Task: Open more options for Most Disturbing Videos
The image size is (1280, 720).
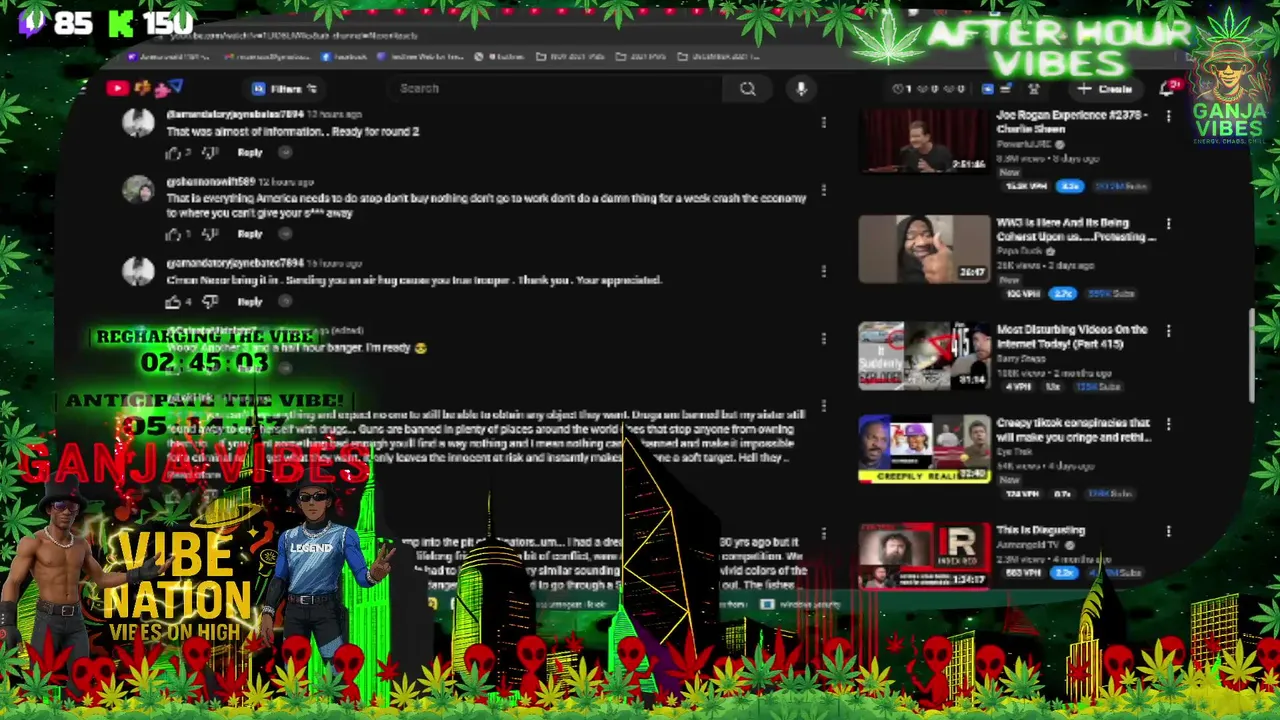Action: [x=1168, y=331]
